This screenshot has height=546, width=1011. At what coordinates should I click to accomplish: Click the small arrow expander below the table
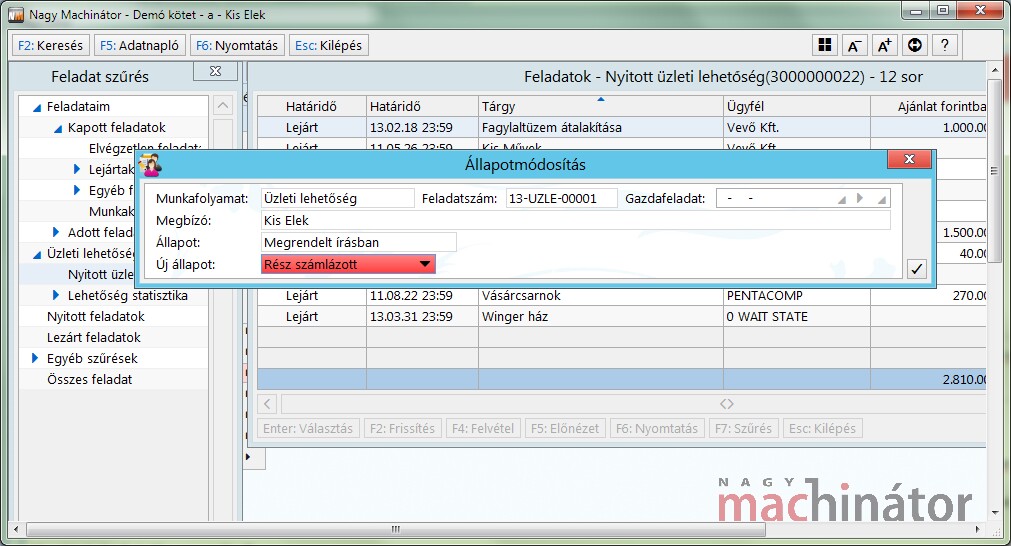(x=248, y=457)
